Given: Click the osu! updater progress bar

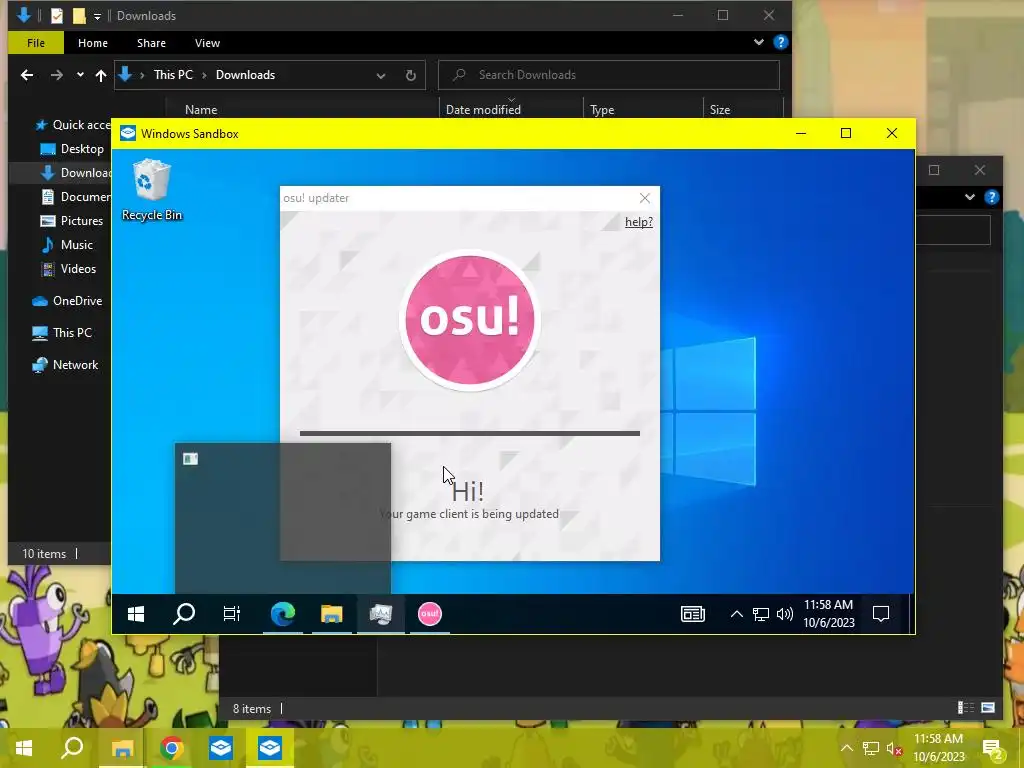Looking at the screenshot, I should [x=470, y=433].
